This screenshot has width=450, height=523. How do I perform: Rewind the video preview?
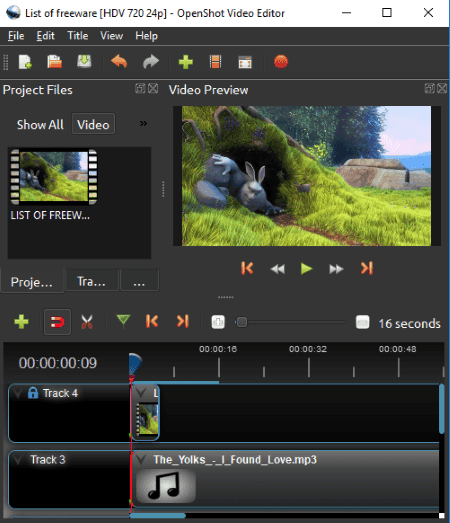pos(278,269)
